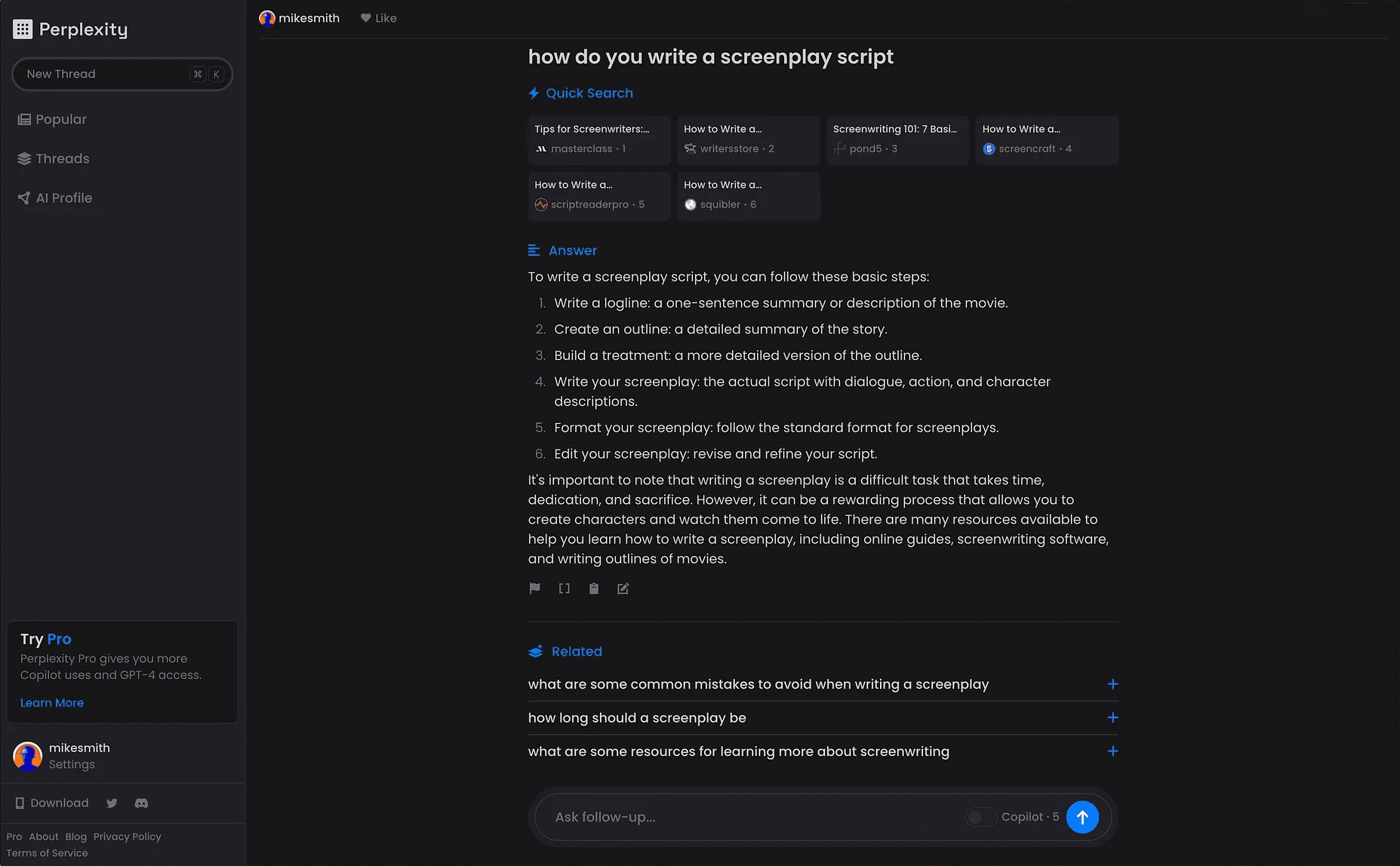1400x866 pixels.
Task: Click the screencraft favicon icon
Action: [989, 149]
